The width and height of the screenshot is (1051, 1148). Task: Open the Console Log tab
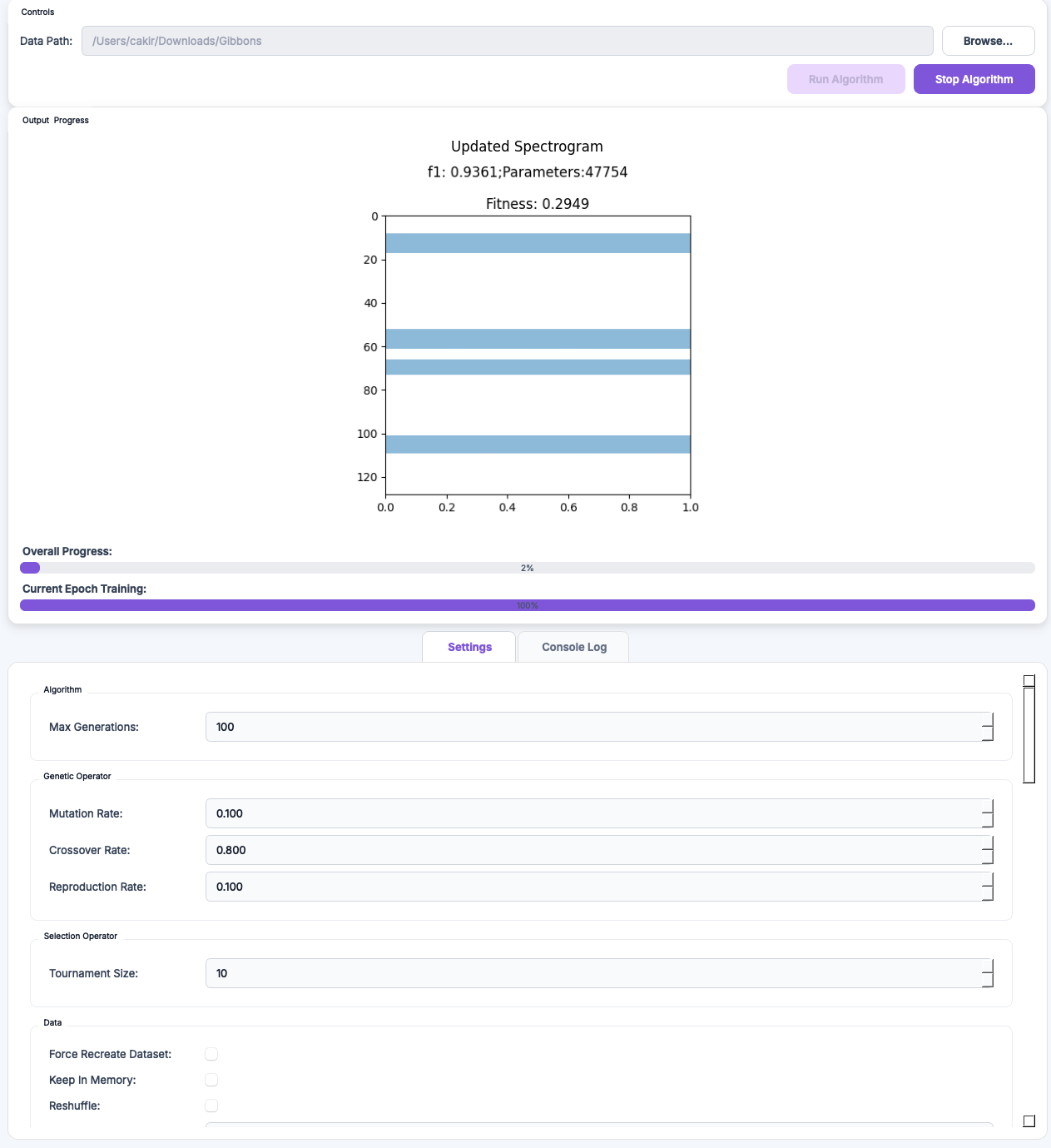[x=573, y=647]
